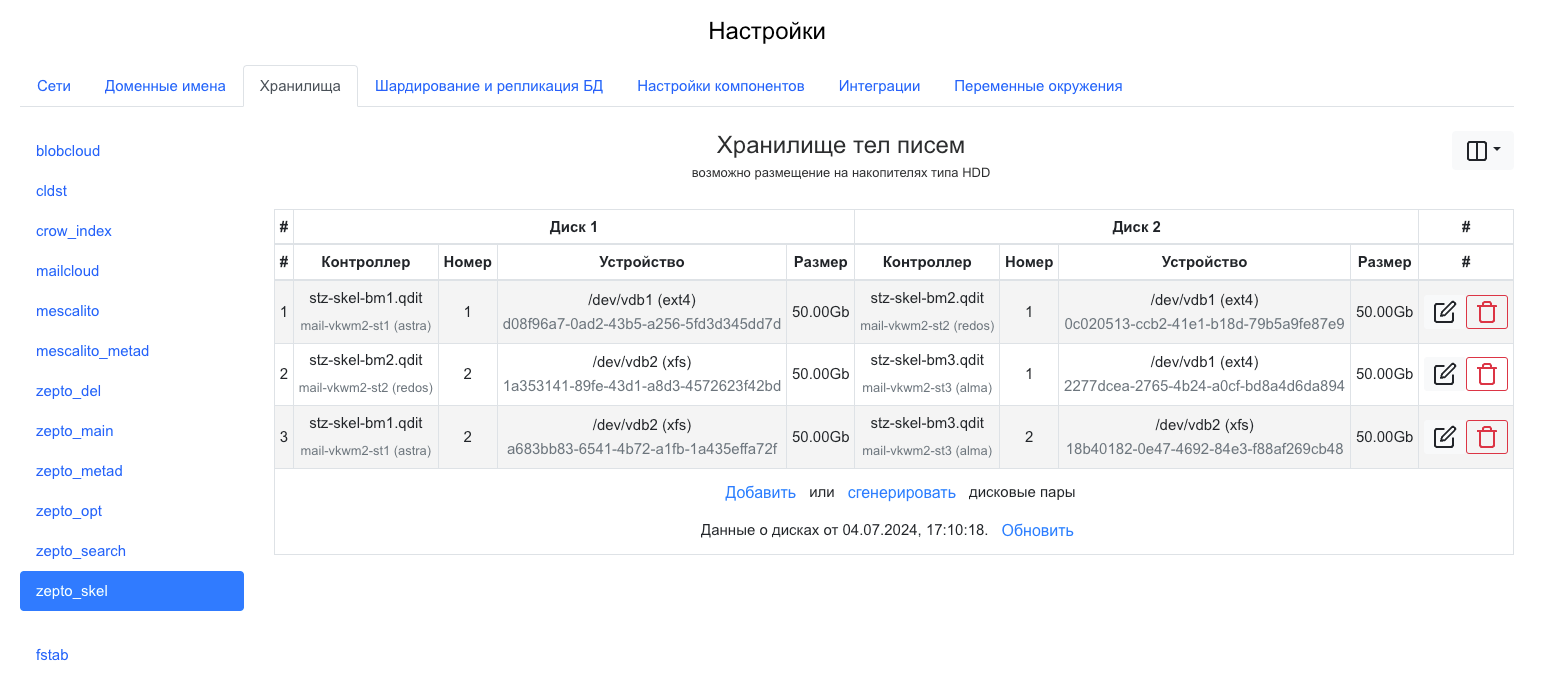Open fstab from the sidebar
Viewport: 1543px width, 682px height.
tap(52, 655)
